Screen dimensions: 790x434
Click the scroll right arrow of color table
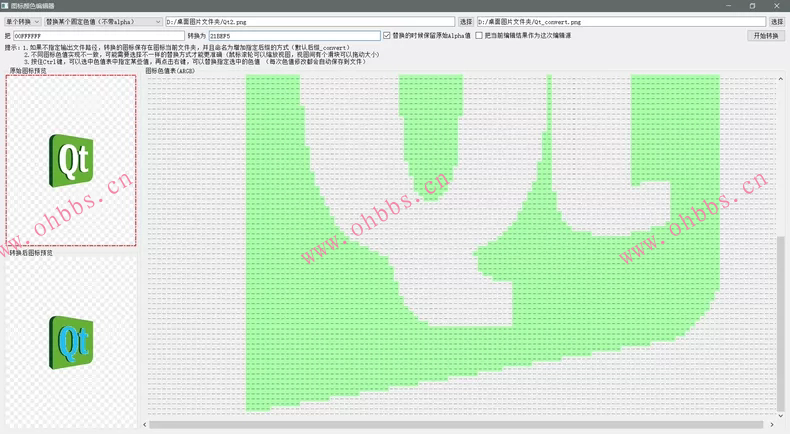(771, 425)
